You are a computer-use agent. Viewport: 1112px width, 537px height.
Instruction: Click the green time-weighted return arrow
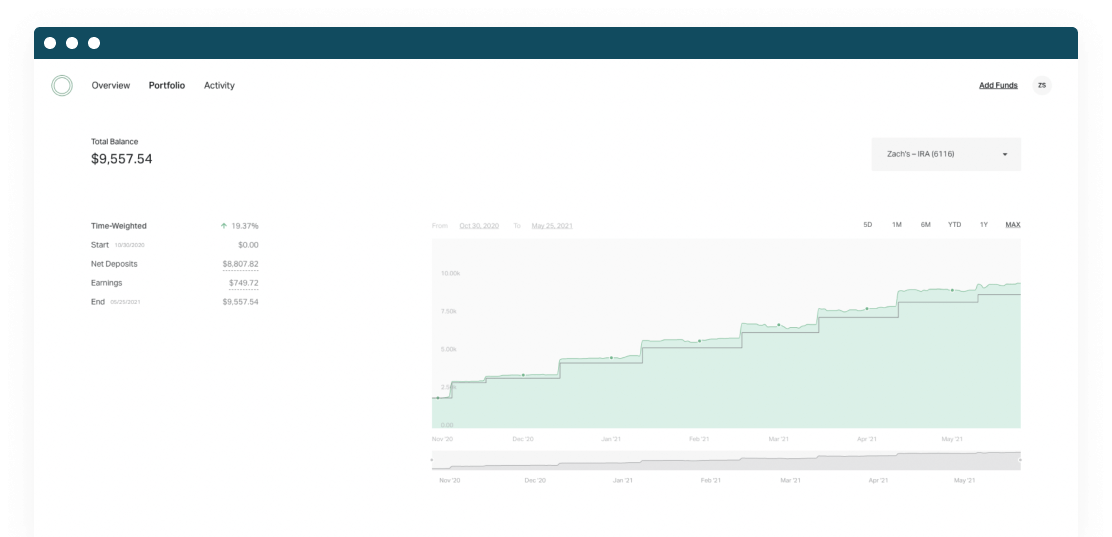pos(224,226)
